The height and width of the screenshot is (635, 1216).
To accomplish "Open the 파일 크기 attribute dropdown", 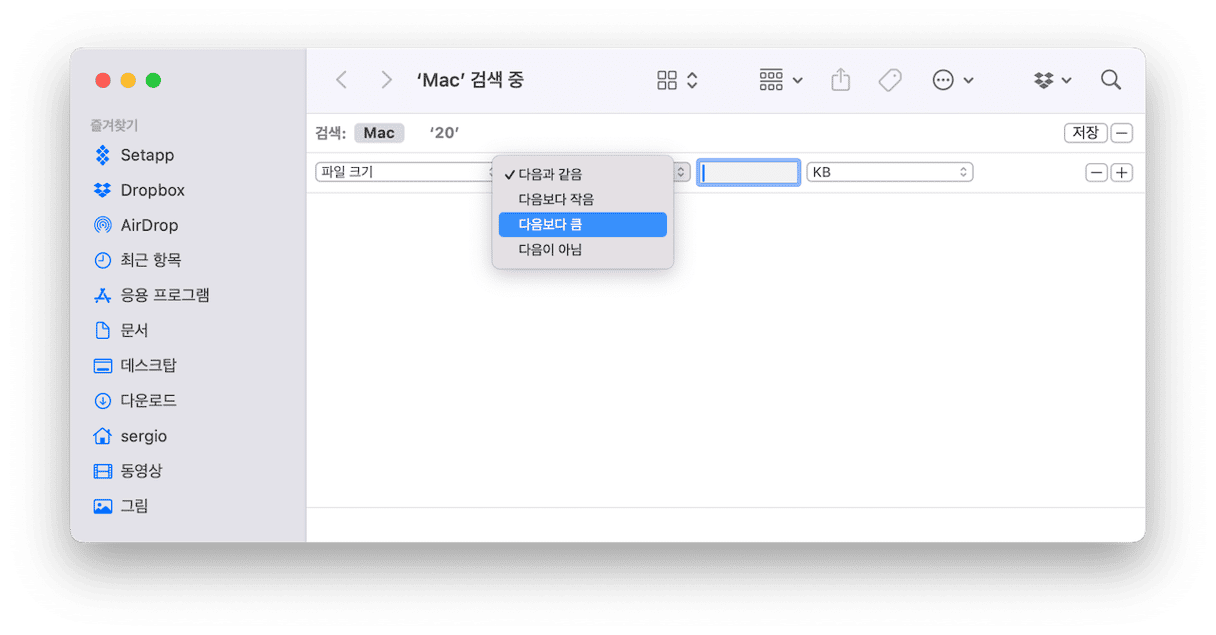I will click(x=405, y=172).
